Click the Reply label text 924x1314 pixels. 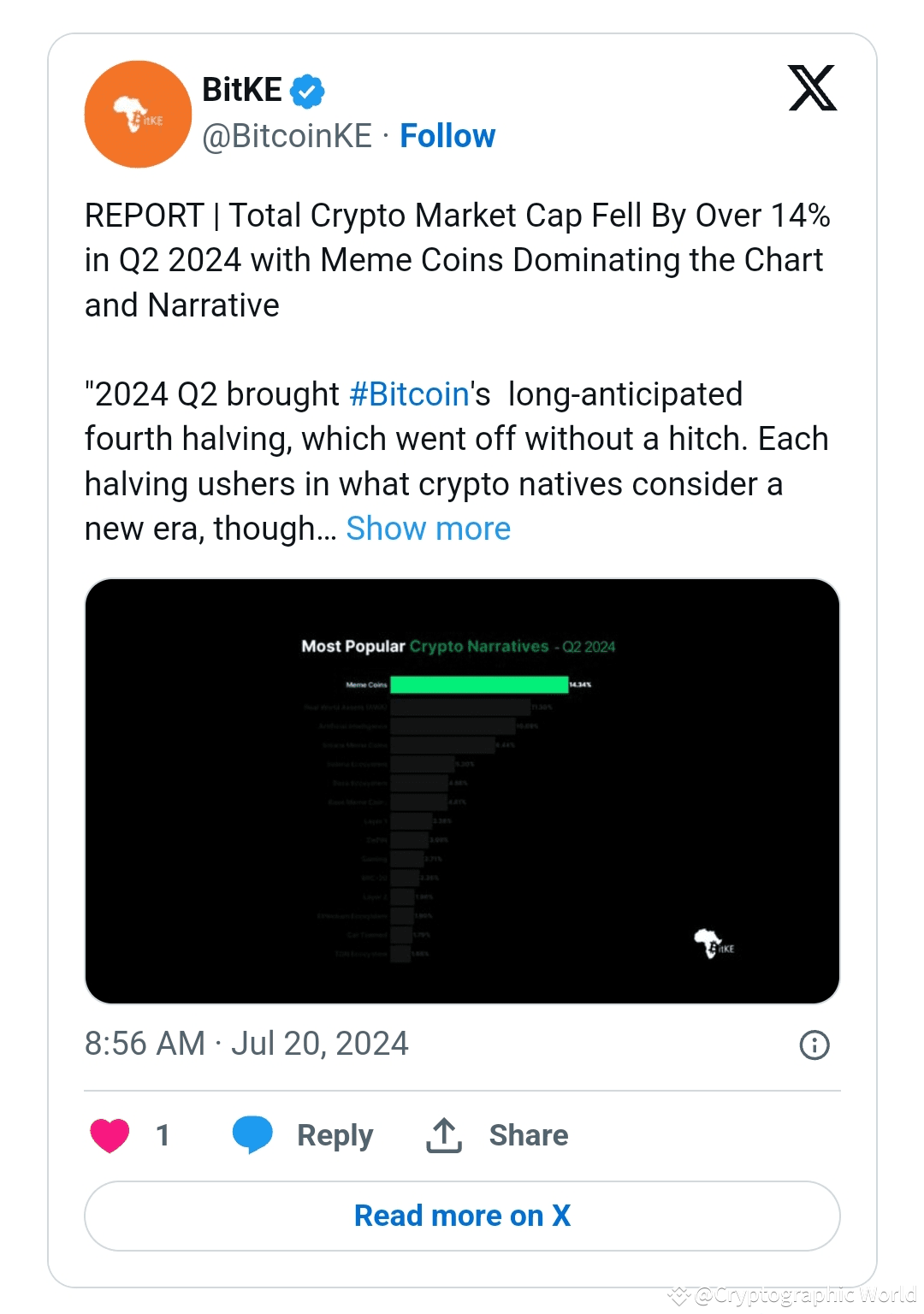334,1134
